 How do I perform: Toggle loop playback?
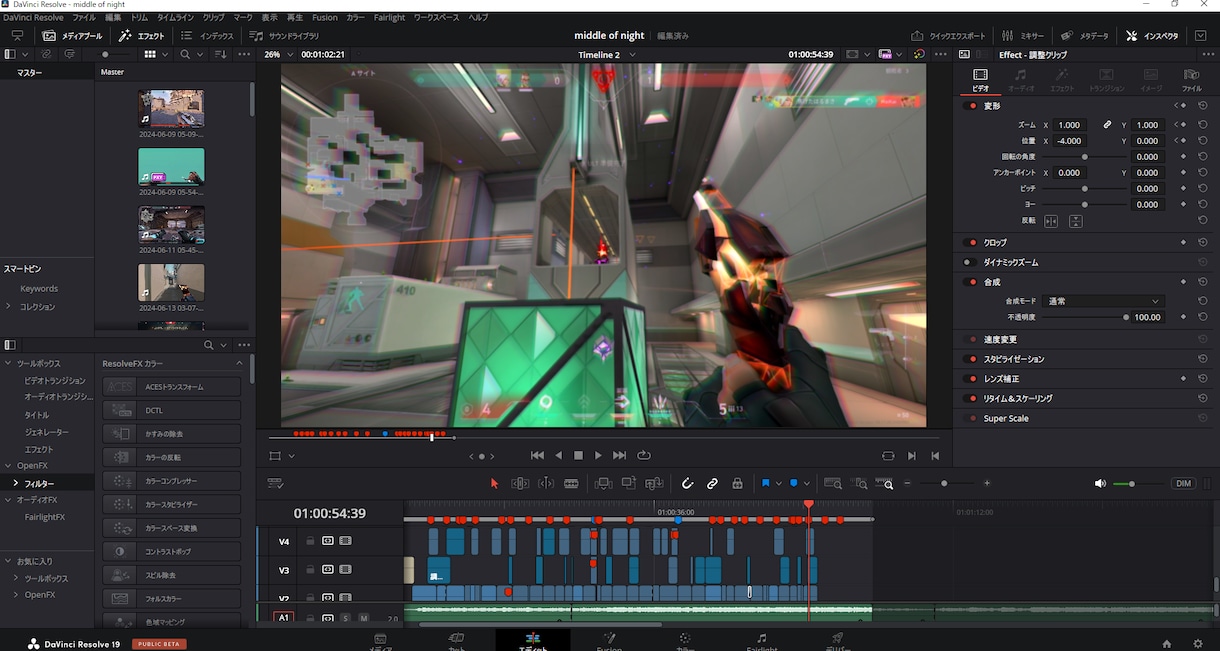(644, 455)
